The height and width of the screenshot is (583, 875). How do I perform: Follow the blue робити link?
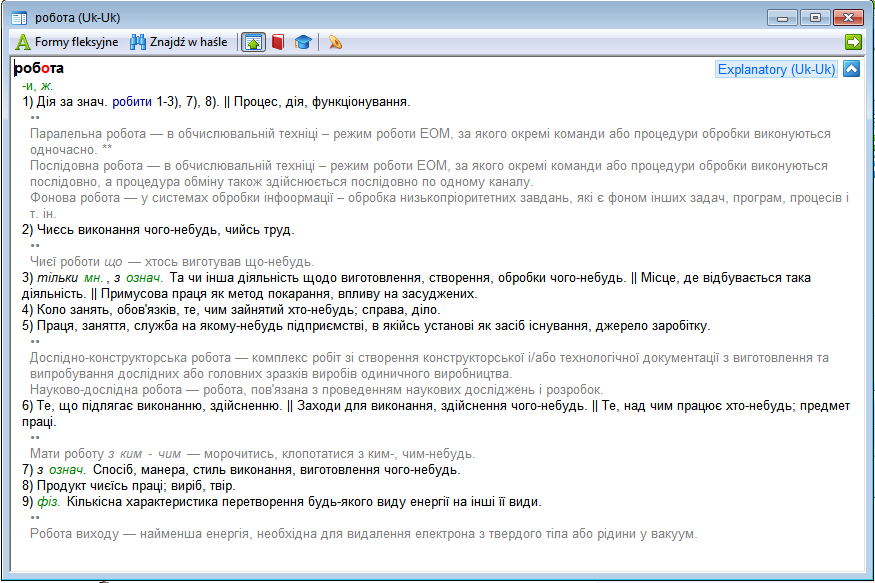(132, 102)
